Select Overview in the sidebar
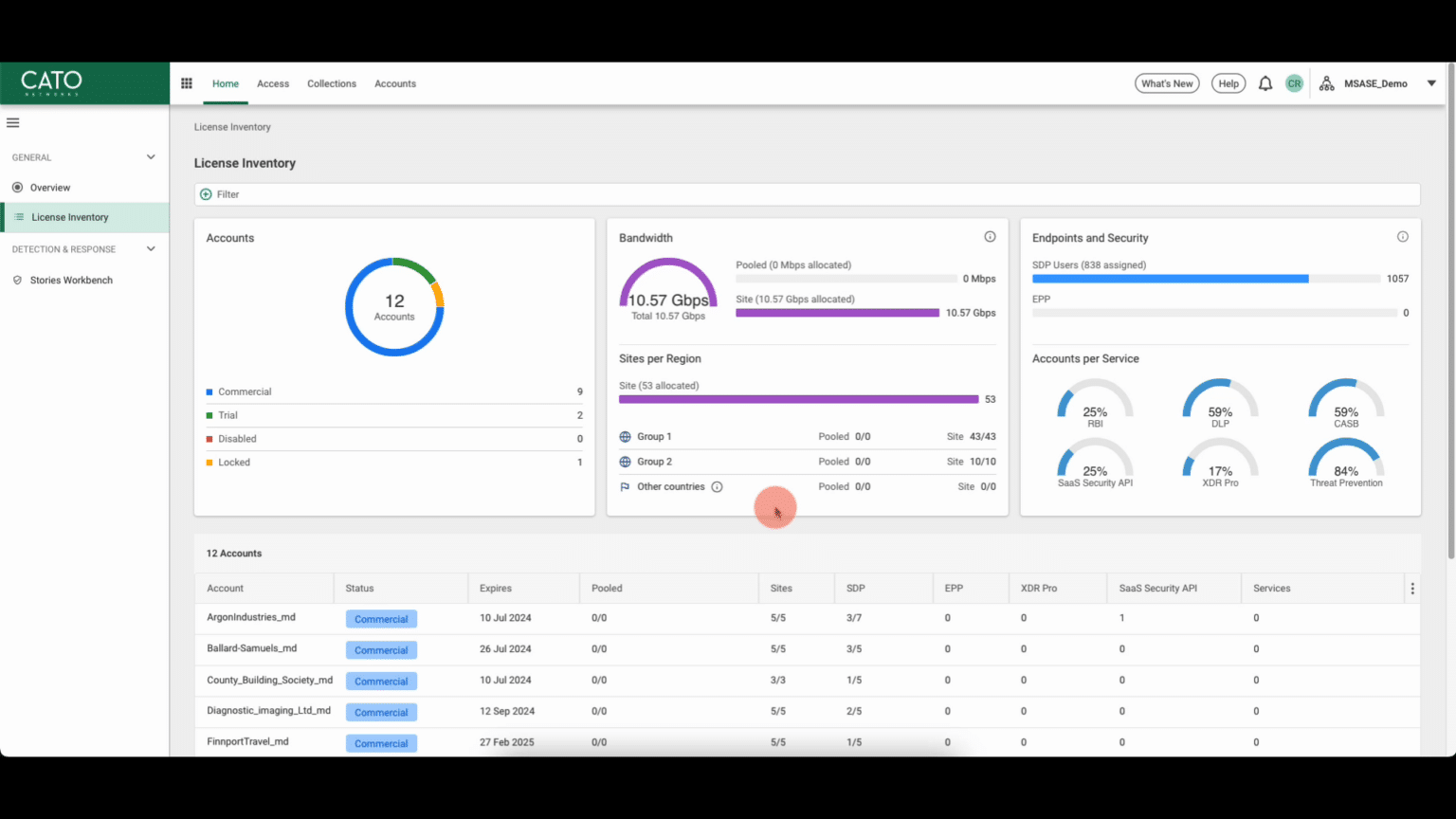 click(x=50, y=188)
